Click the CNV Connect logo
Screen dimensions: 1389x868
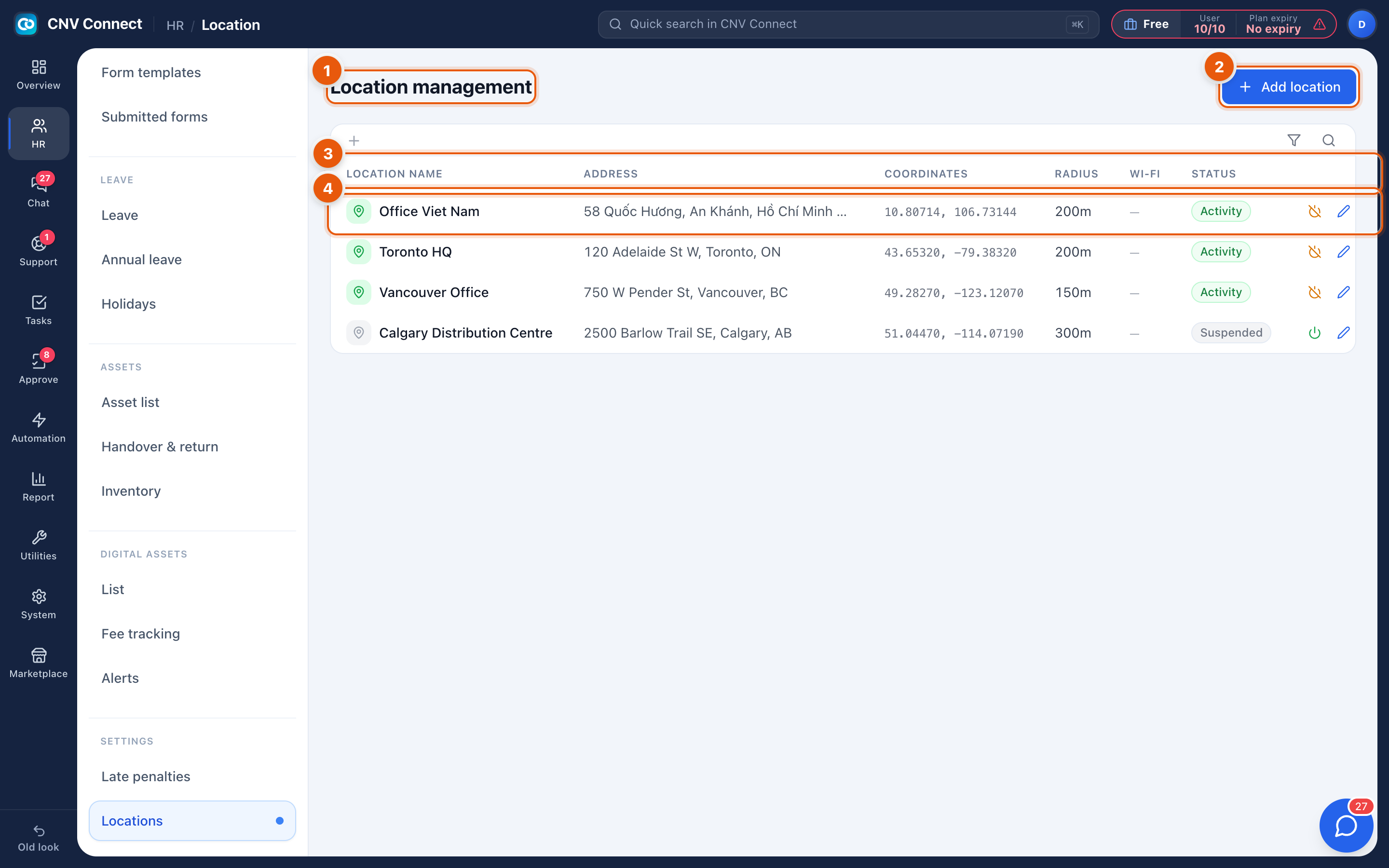point(26,24)
